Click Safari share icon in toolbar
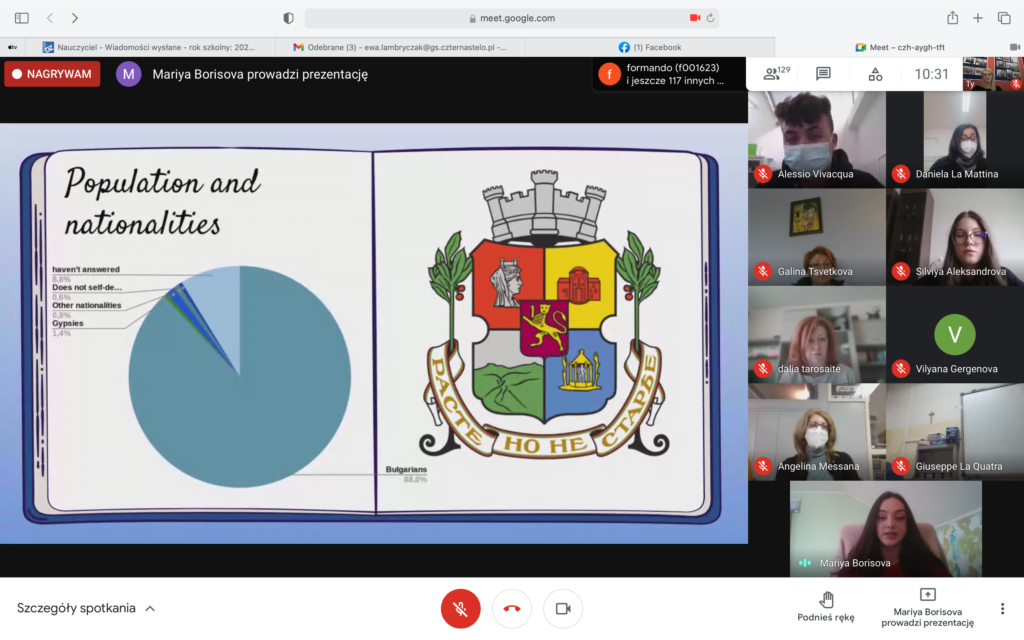1024x640 pixels. [x=952, y=18]
